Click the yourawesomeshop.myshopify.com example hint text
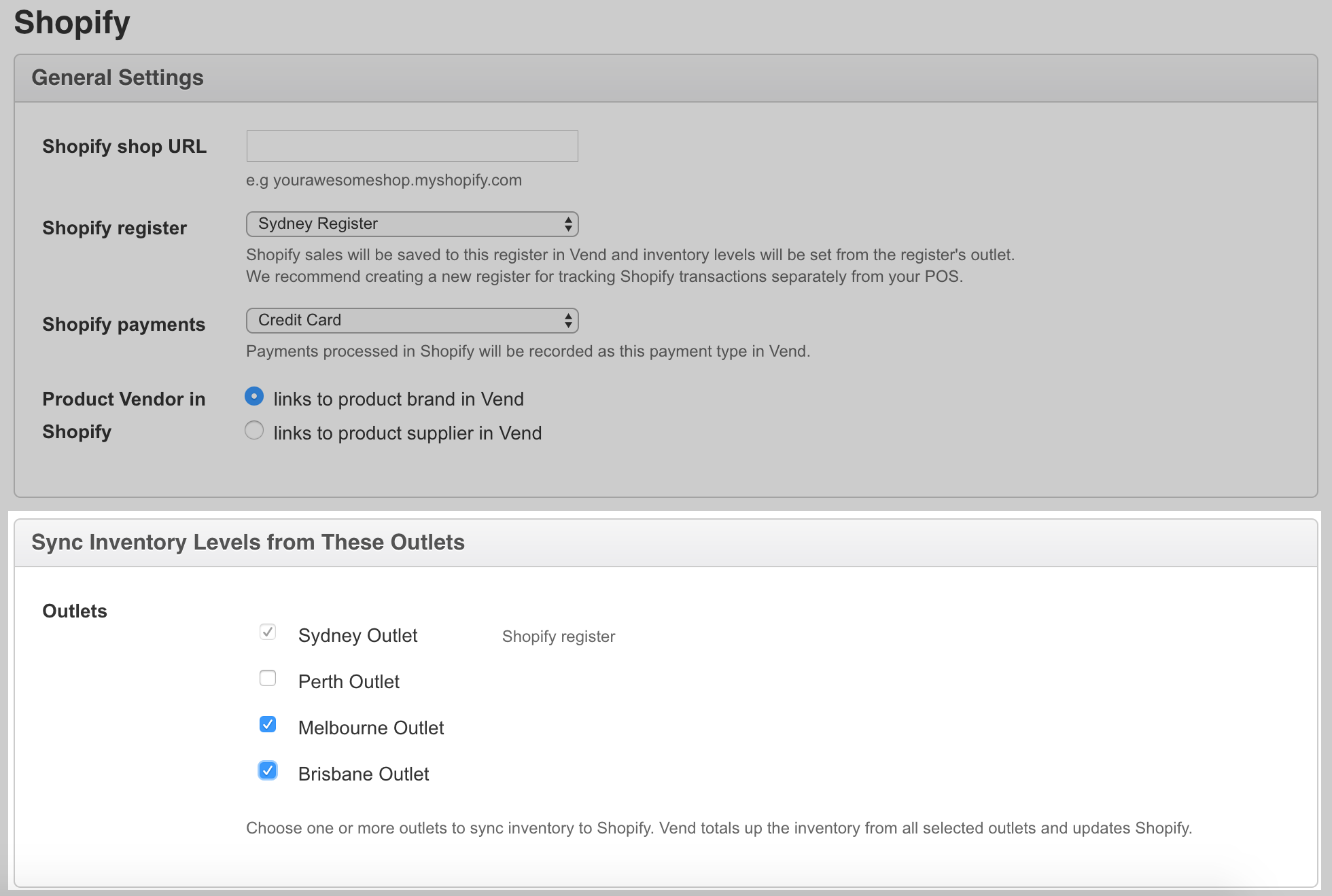Screen dimensions: 1332x896 384,181
